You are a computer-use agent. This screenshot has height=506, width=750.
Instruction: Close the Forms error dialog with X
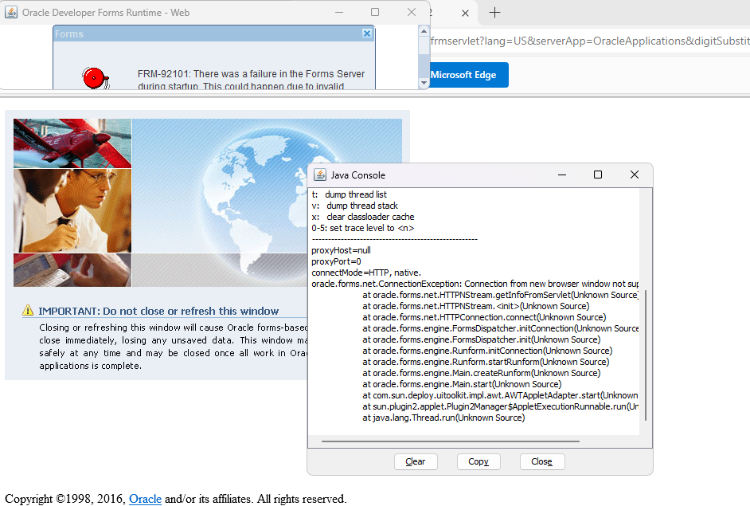[x=367, y=34]
